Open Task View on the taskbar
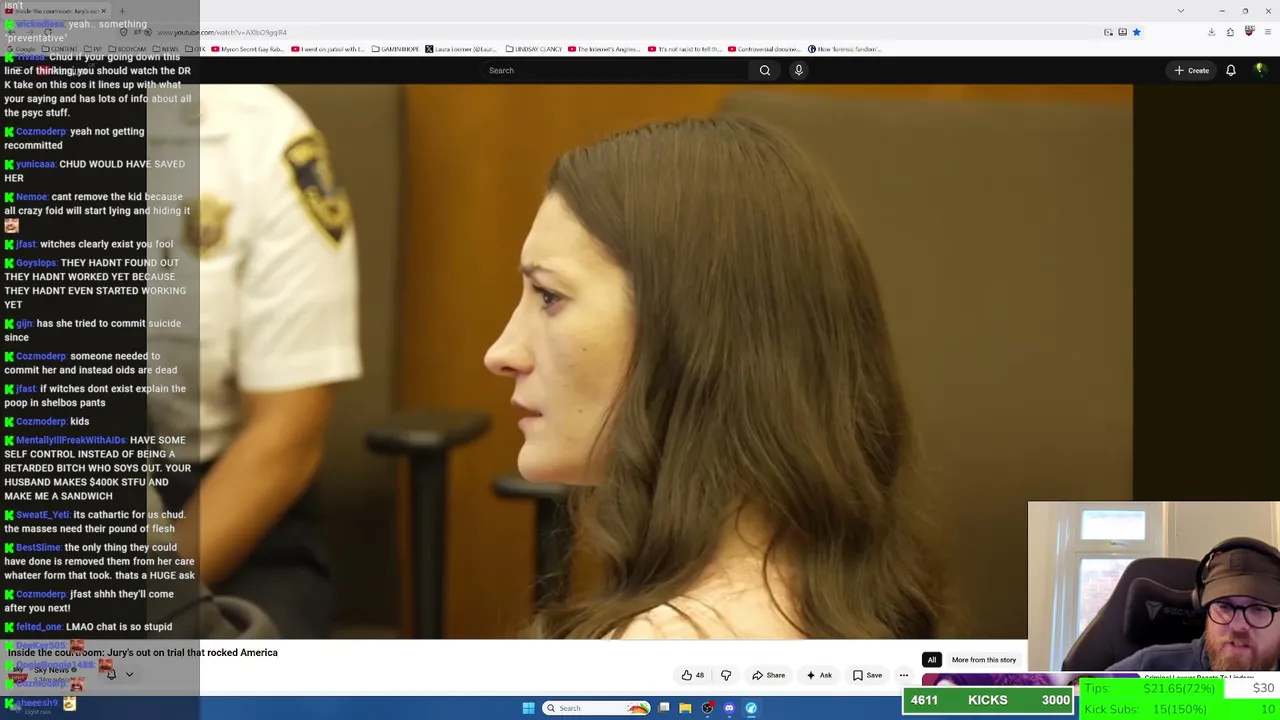Screen dimensions: 1280x720 pos(663,708)
